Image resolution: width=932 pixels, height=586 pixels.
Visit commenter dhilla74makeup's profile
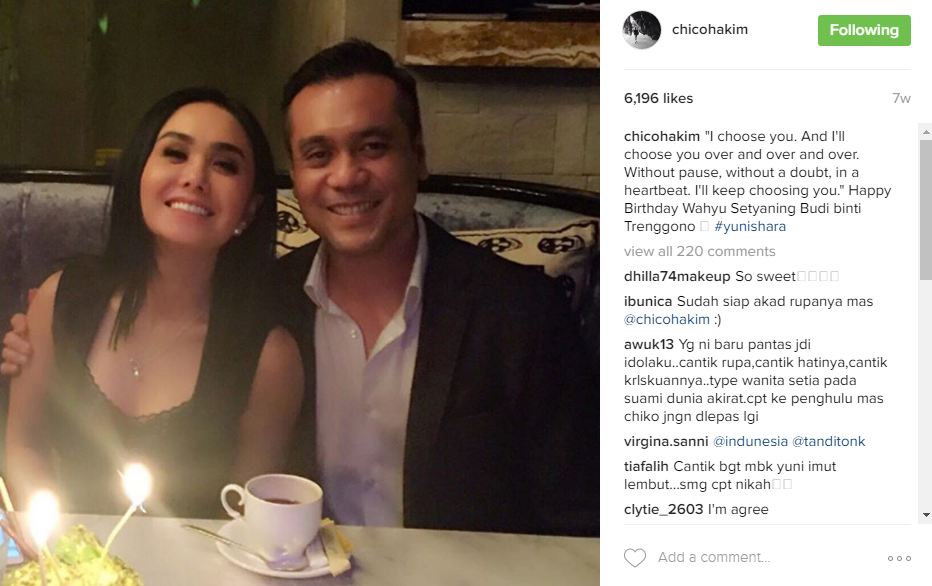coord(677,276)
